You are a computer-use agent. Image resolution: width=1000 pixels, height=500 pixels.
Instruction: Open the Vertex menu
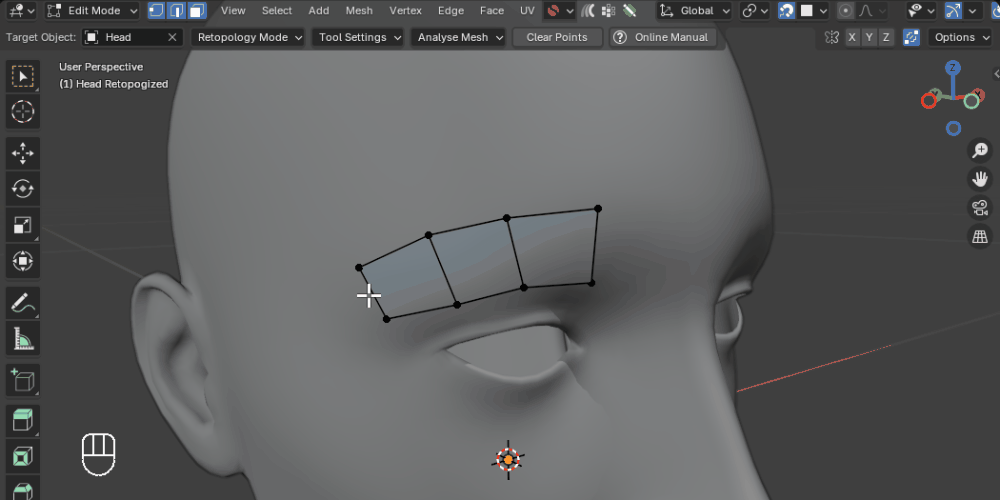point(406,10)
